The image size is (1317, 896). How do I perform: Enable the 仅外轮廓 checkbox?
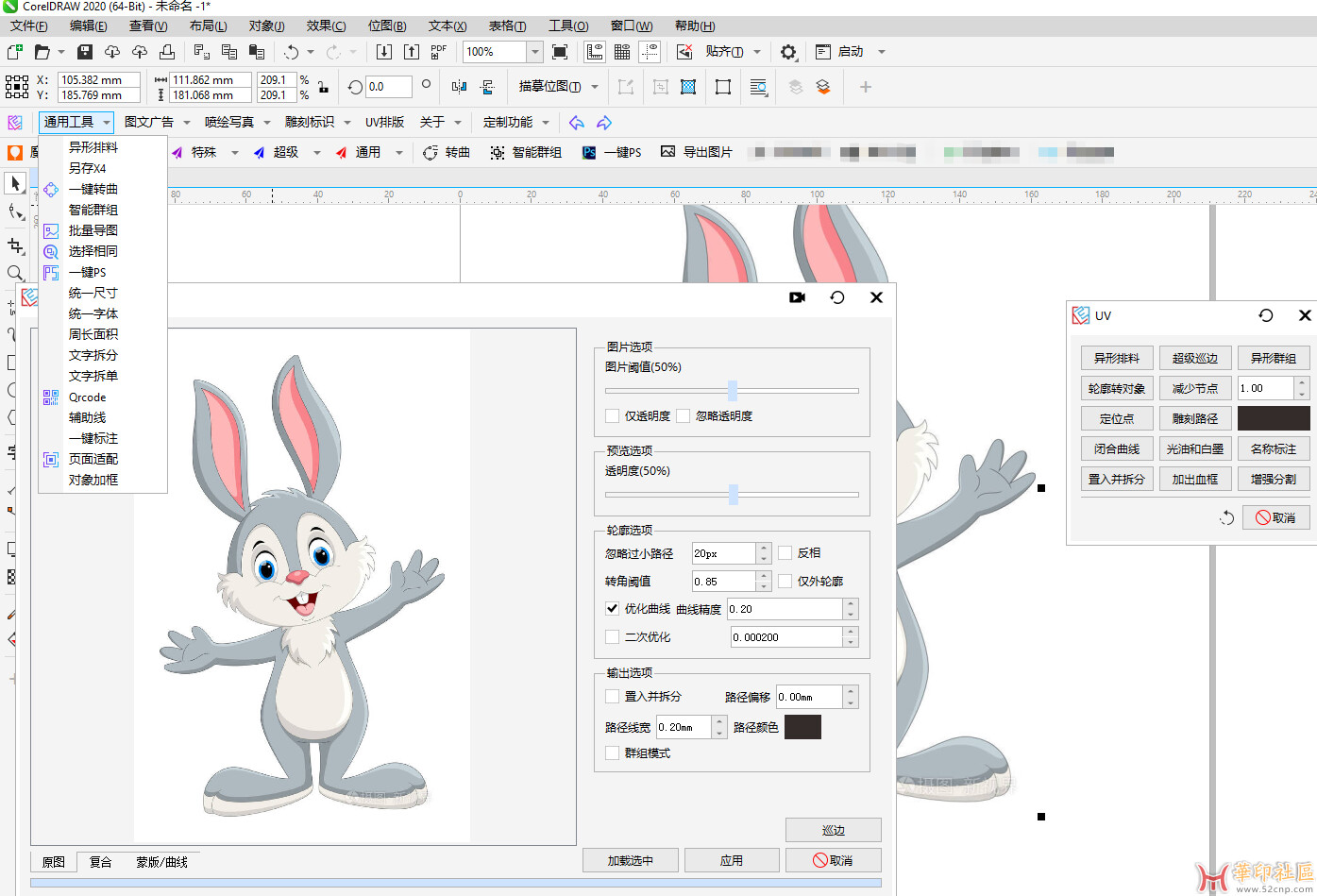785,581
